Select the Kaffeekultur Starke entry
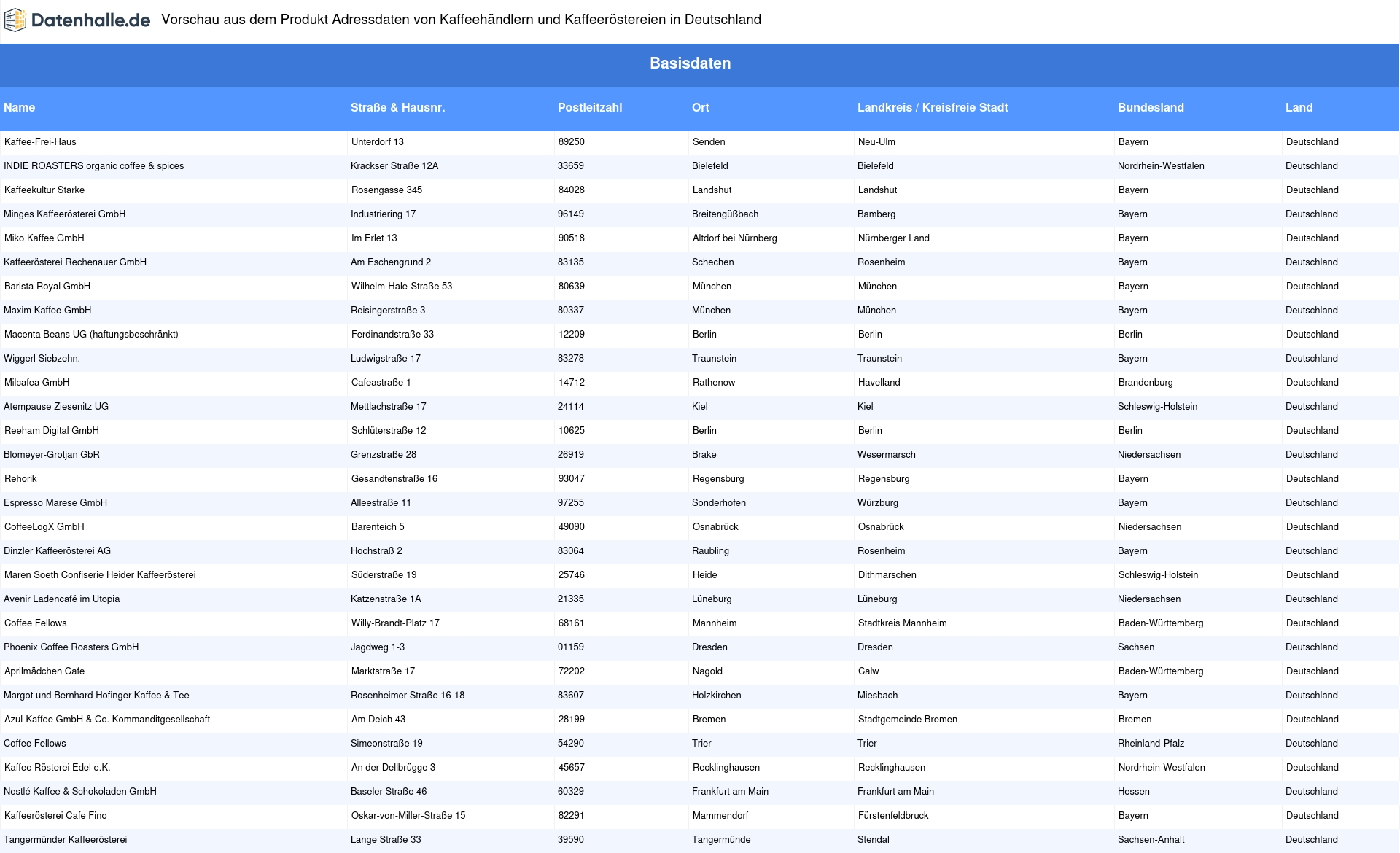The height and width of the screenshot is (853, 1400). (x=44, y=190)
